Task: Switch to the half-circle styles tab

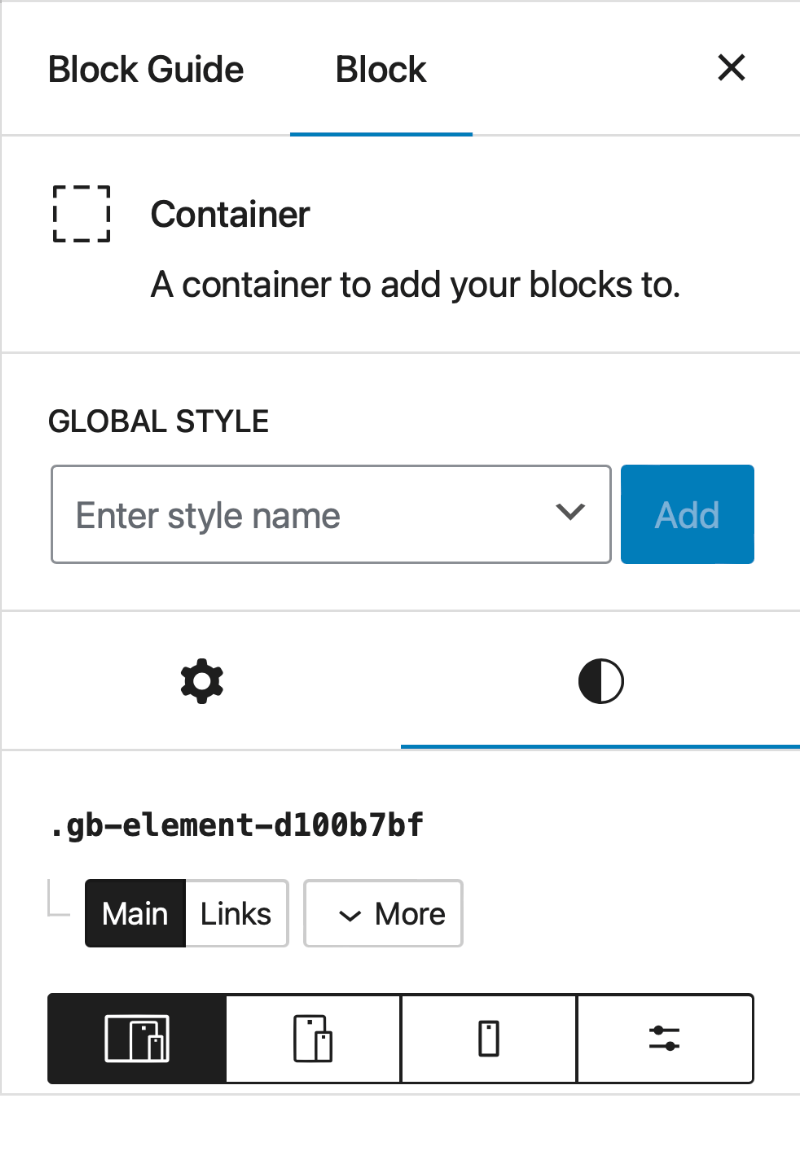Action: [601, 683]
